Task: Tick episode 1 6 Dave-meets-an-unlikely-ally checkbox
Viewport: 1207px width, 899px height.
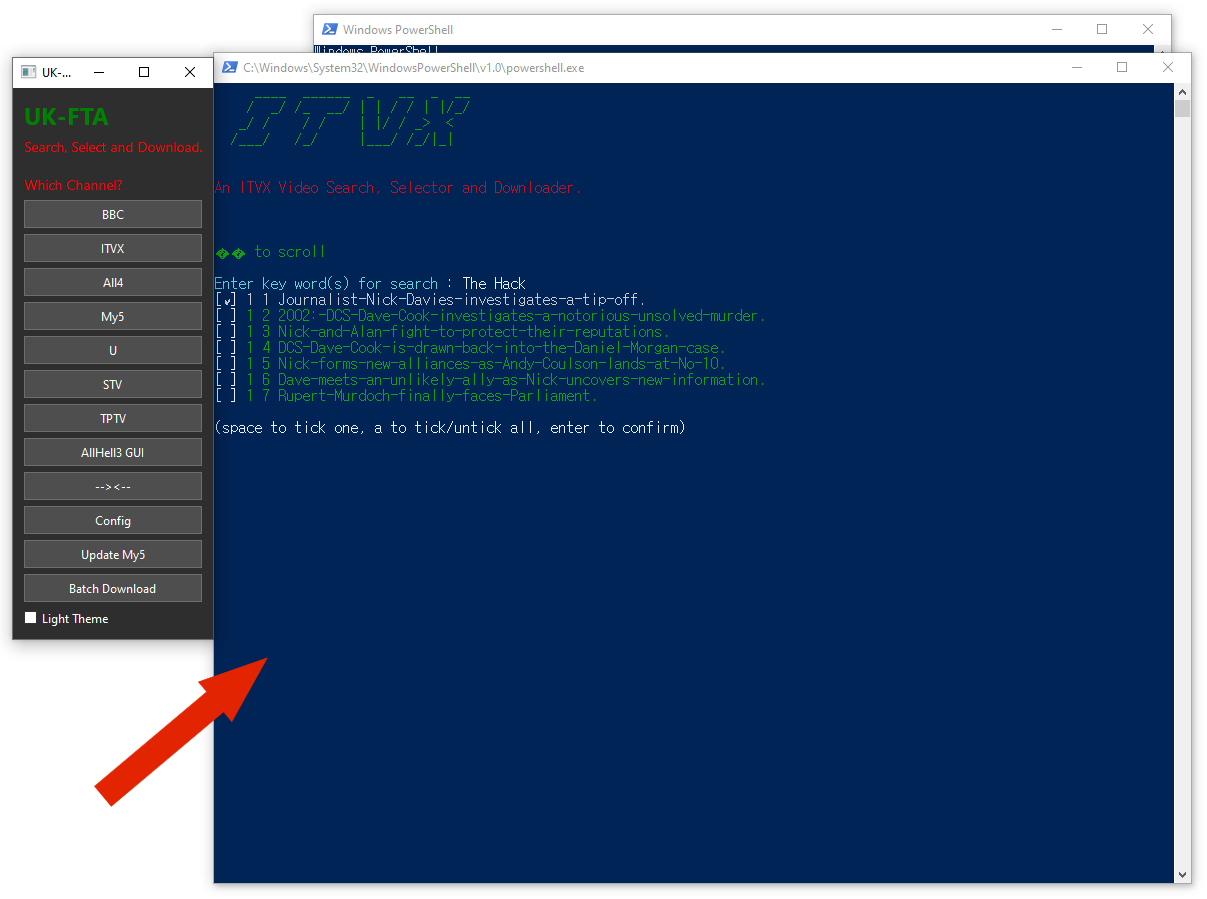Action: (x=226, y=380)
